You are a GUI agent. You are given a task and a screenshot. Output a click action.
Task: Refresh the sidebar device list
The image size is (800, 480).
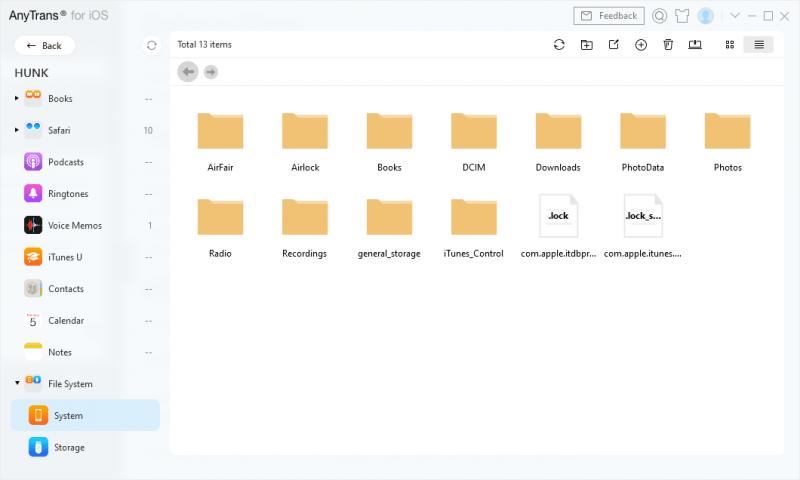[x=152, y=45]
